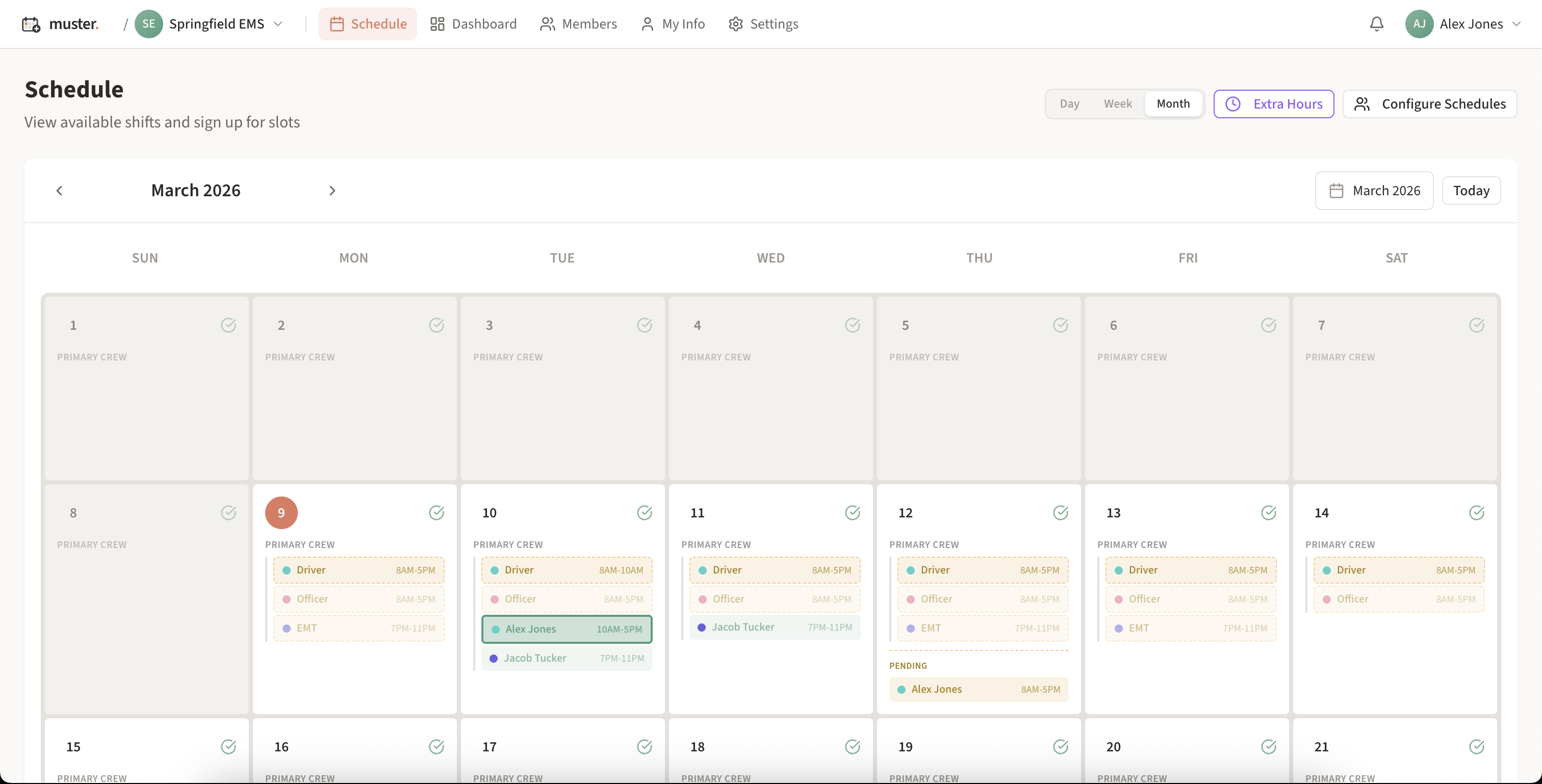Screen dimensions: 1542x784
Task: Click check-circle icon on March 20
Action: (x=1269, y=746)
